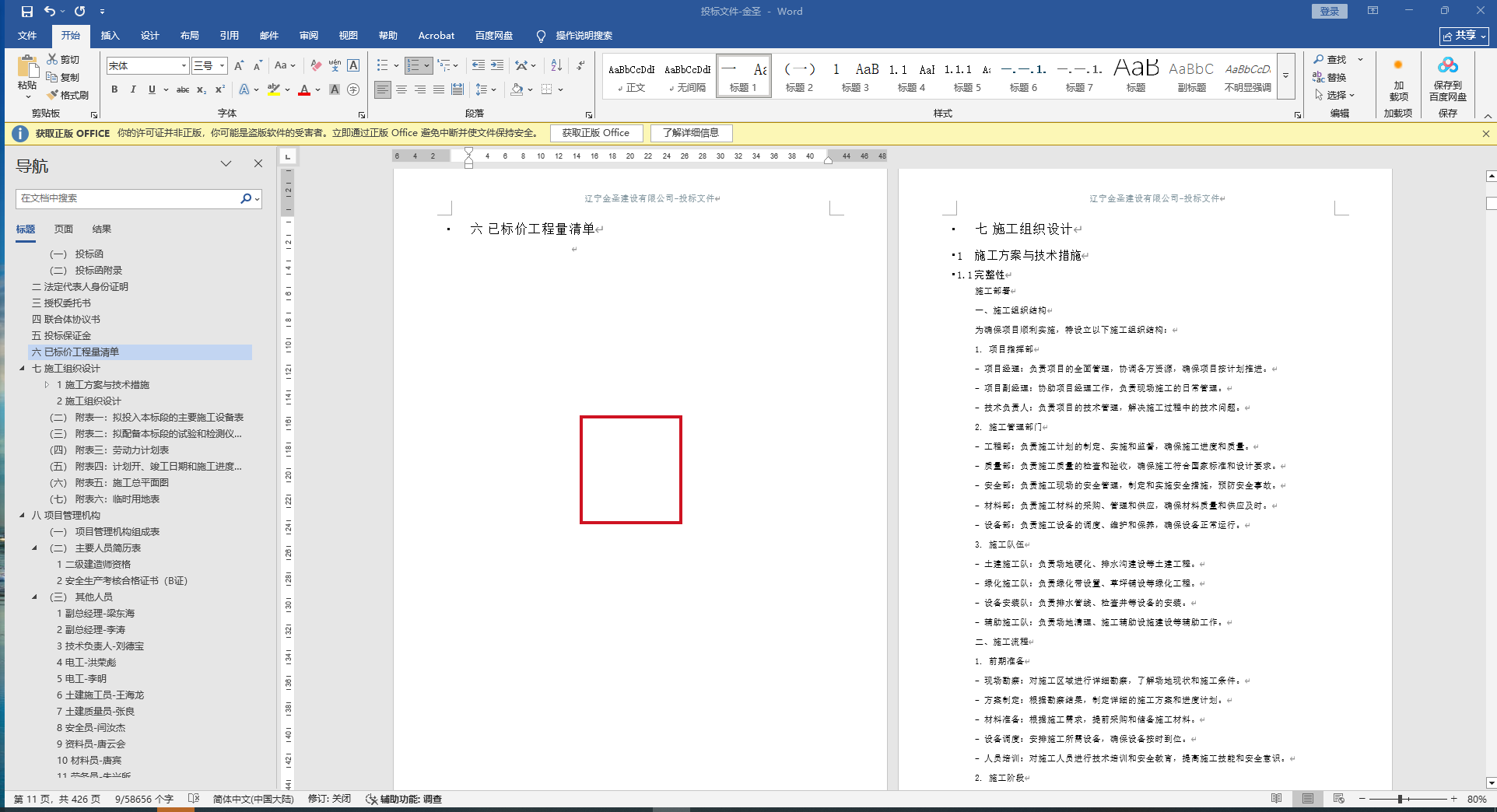Toggle Center alignment
1497x812 pixels.
coord(401,89)
